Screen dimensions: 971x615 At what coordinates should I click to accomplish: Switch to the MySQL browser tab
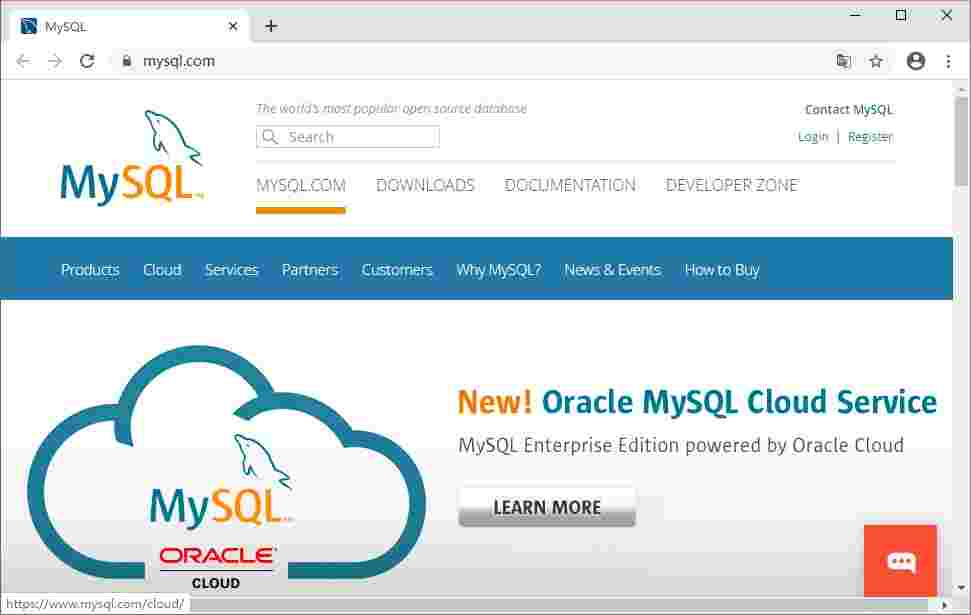point(120,26)
